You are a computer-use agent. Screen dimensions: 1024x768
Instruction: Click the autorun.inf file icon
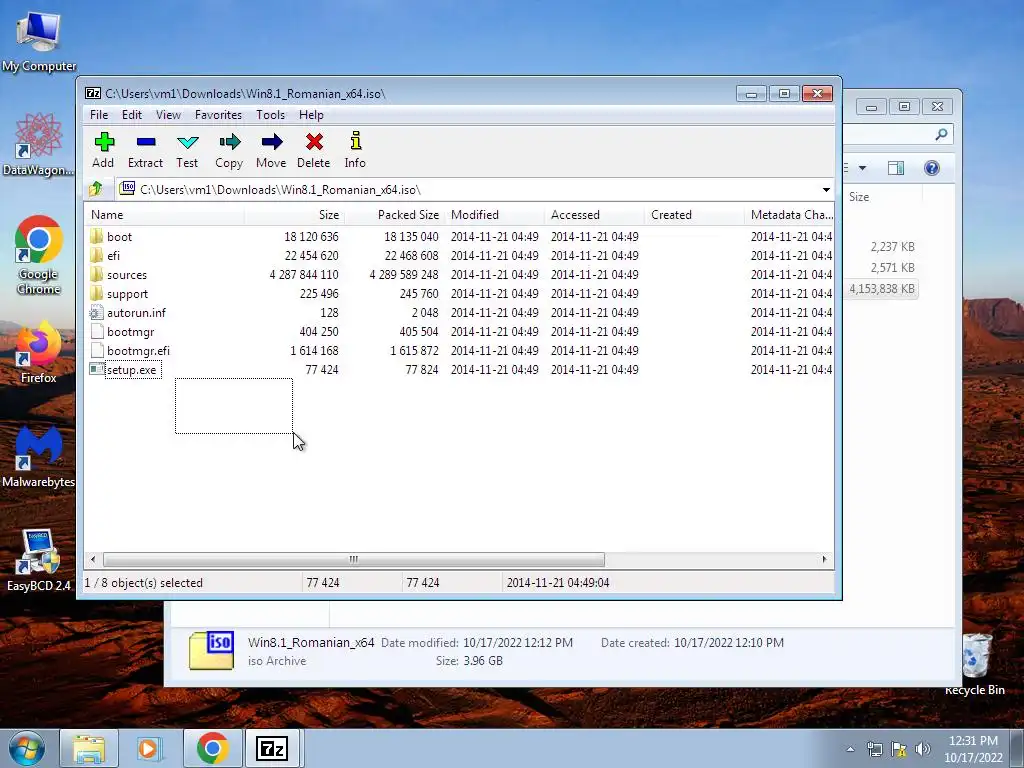97,312
